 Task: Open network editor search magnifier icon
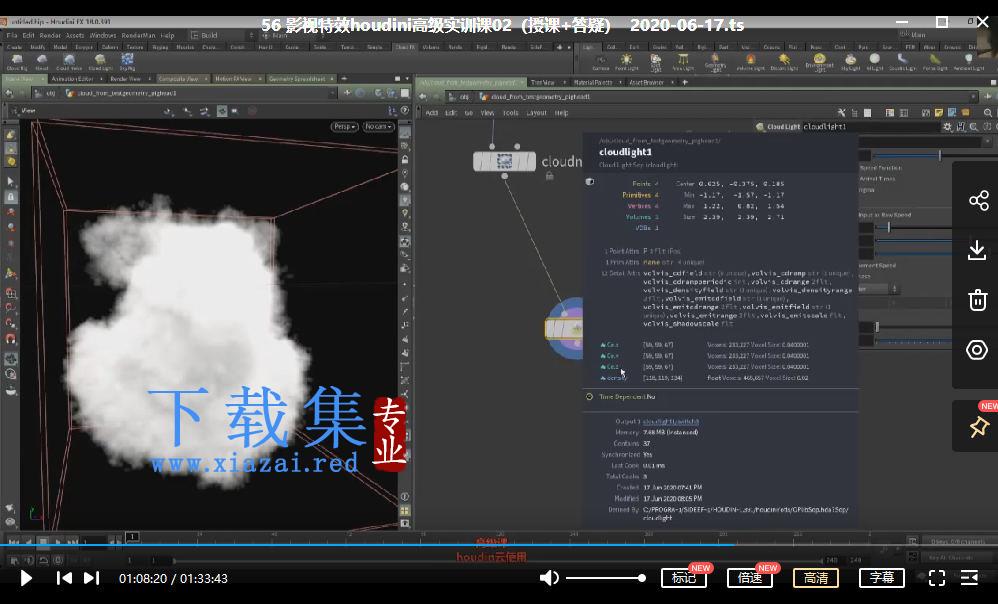988,113
